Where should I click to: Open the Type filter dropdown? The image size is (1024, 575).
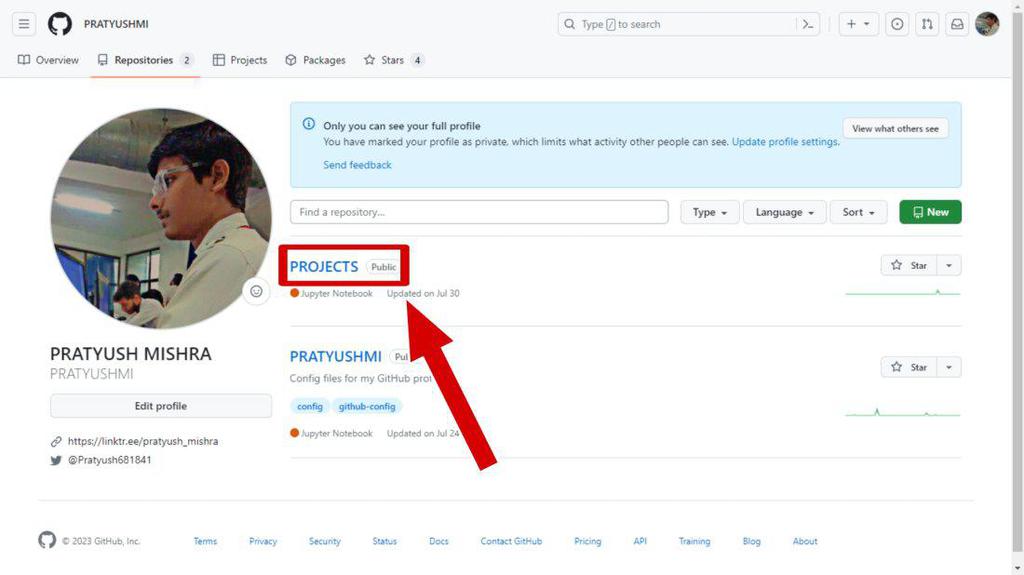coord(709,212)
